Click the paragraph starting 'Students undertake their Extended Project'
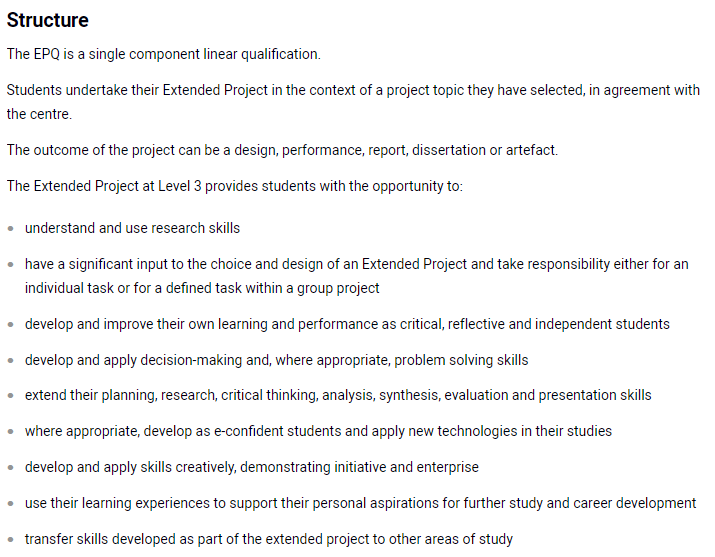 (x=353, y=102)
